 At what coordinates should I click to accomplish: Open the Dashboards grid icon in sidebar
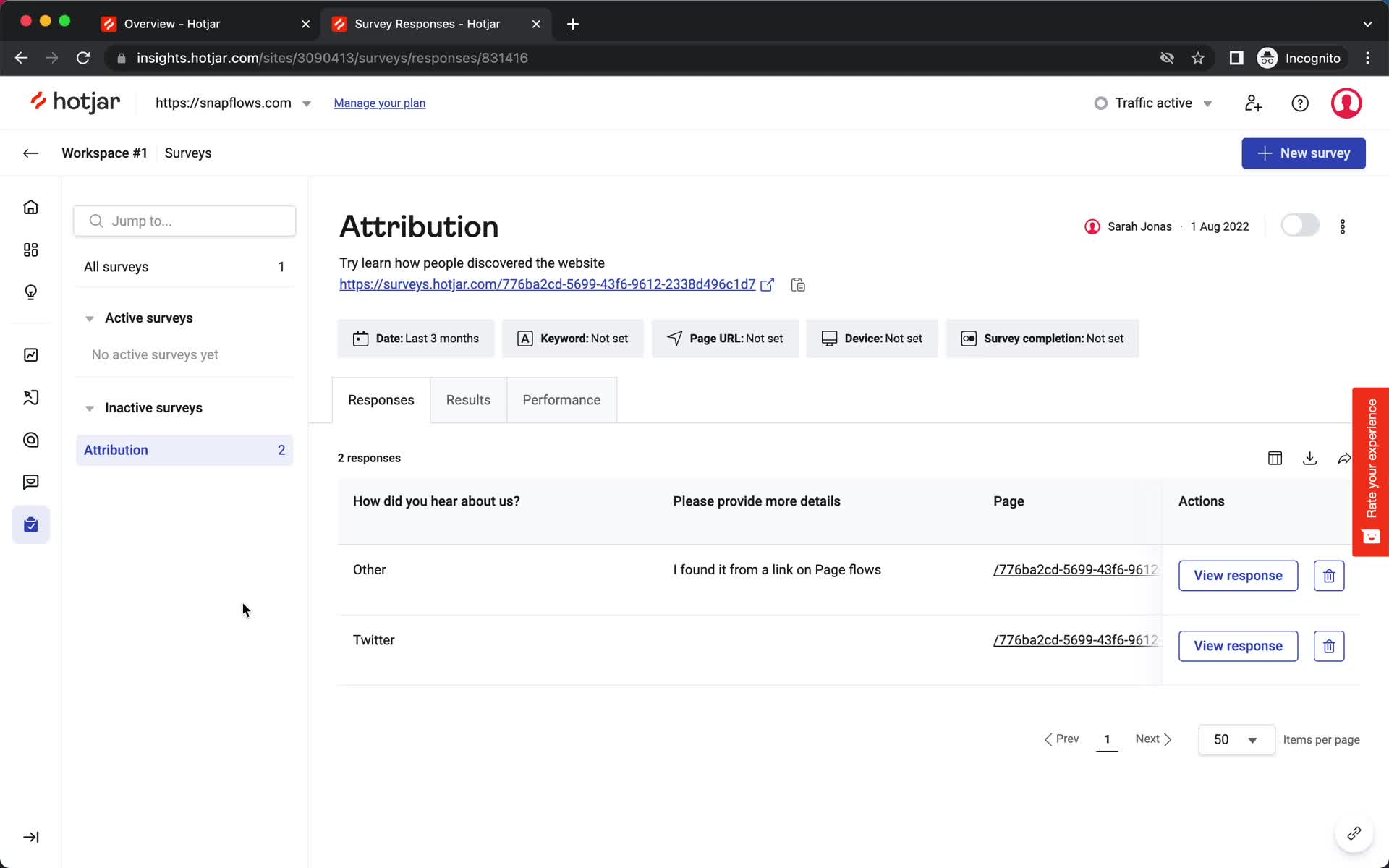[x=30, y=250]
